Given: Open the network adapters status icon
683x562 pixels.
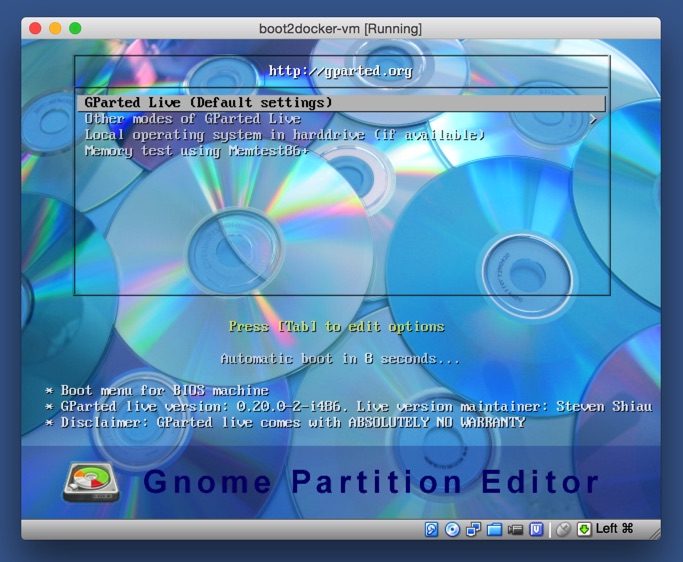Looking at the screenshot, I should [x=473, y=529].
